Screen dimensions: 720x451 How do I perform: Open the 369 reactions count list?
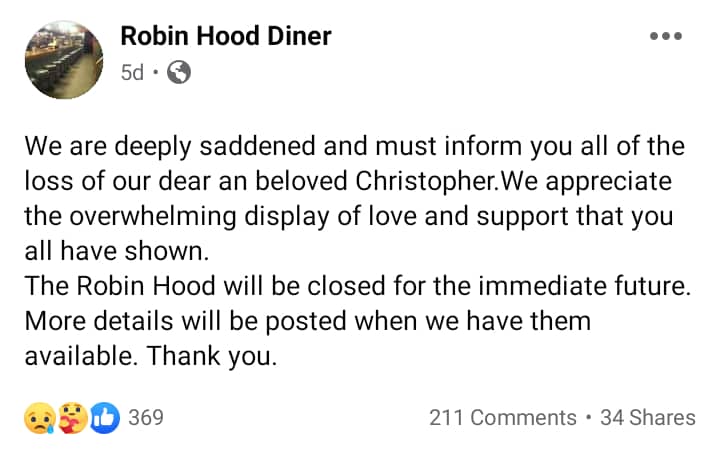click(x=146, y=417)
